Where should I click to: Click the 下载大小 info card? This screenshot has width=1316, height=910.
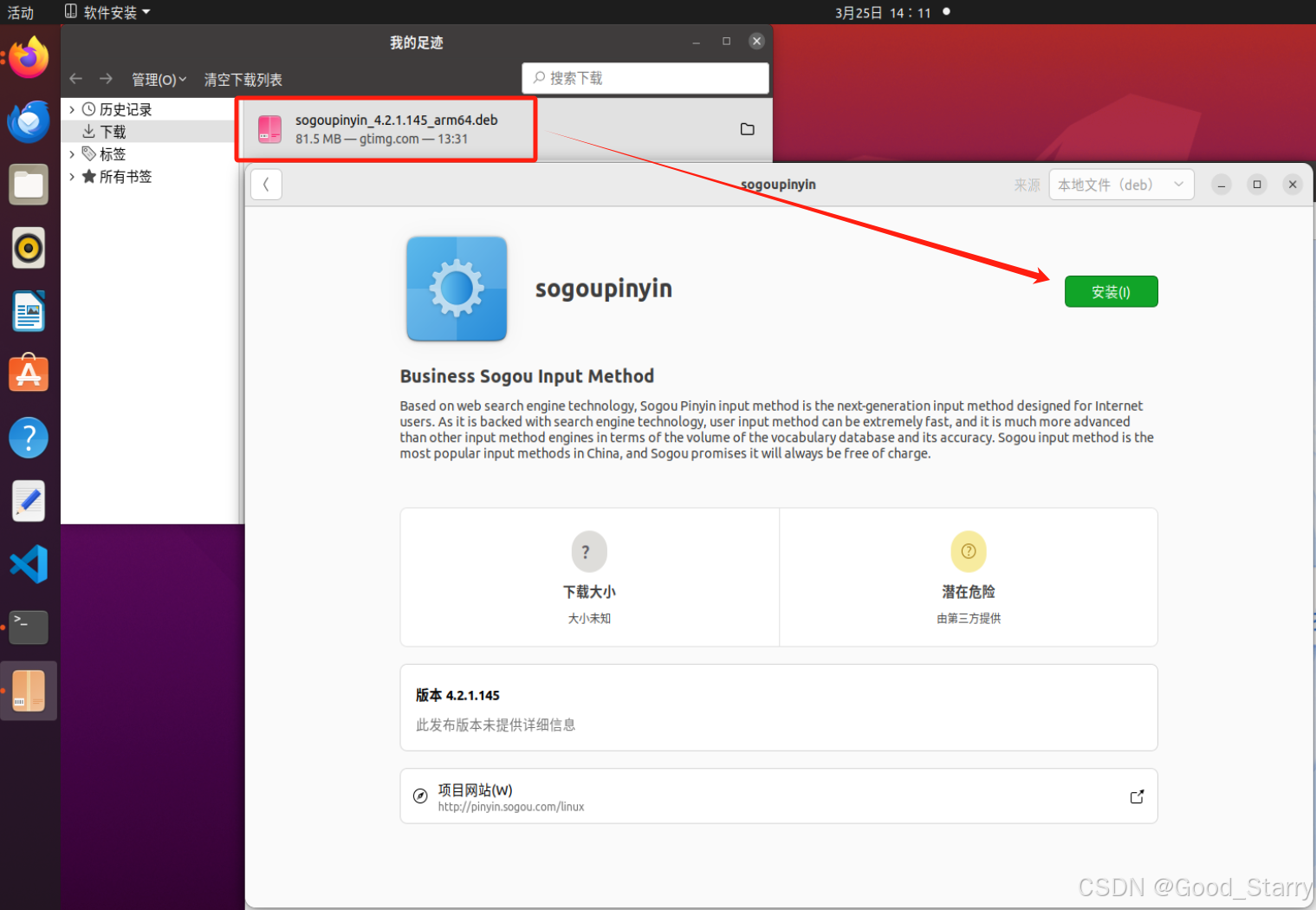click(589, 577)
